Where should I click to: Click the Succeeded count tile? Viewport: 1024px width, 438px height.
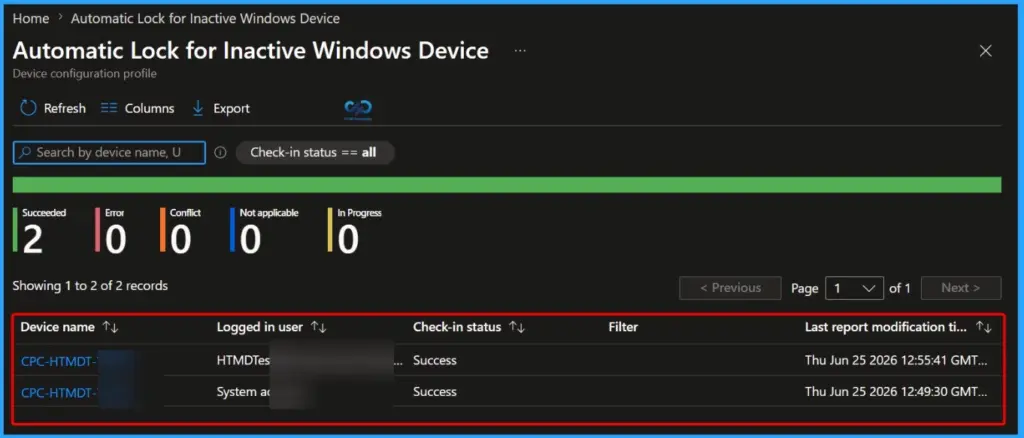(40, 231)
